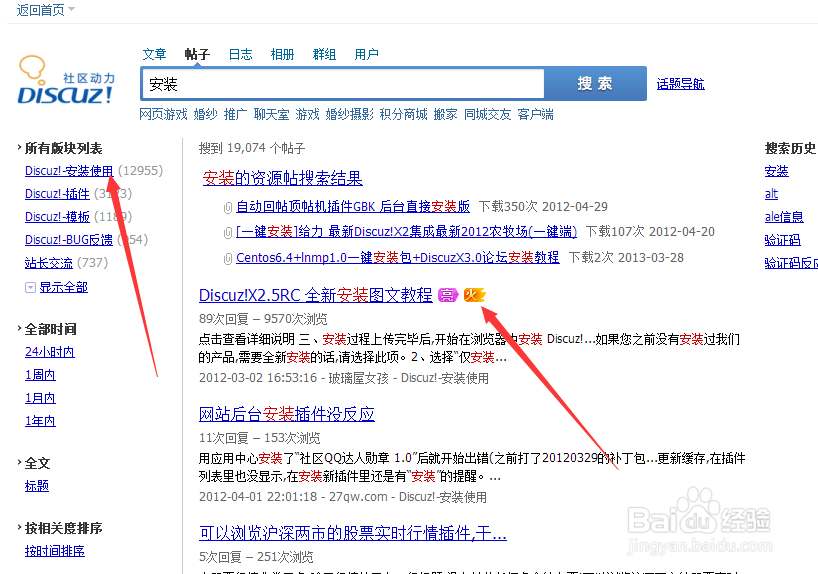Image resolution: width=818 pixels, height=574 pixels.
Task: Switch to the 群组 tab
Action: [x=324, y=54]
